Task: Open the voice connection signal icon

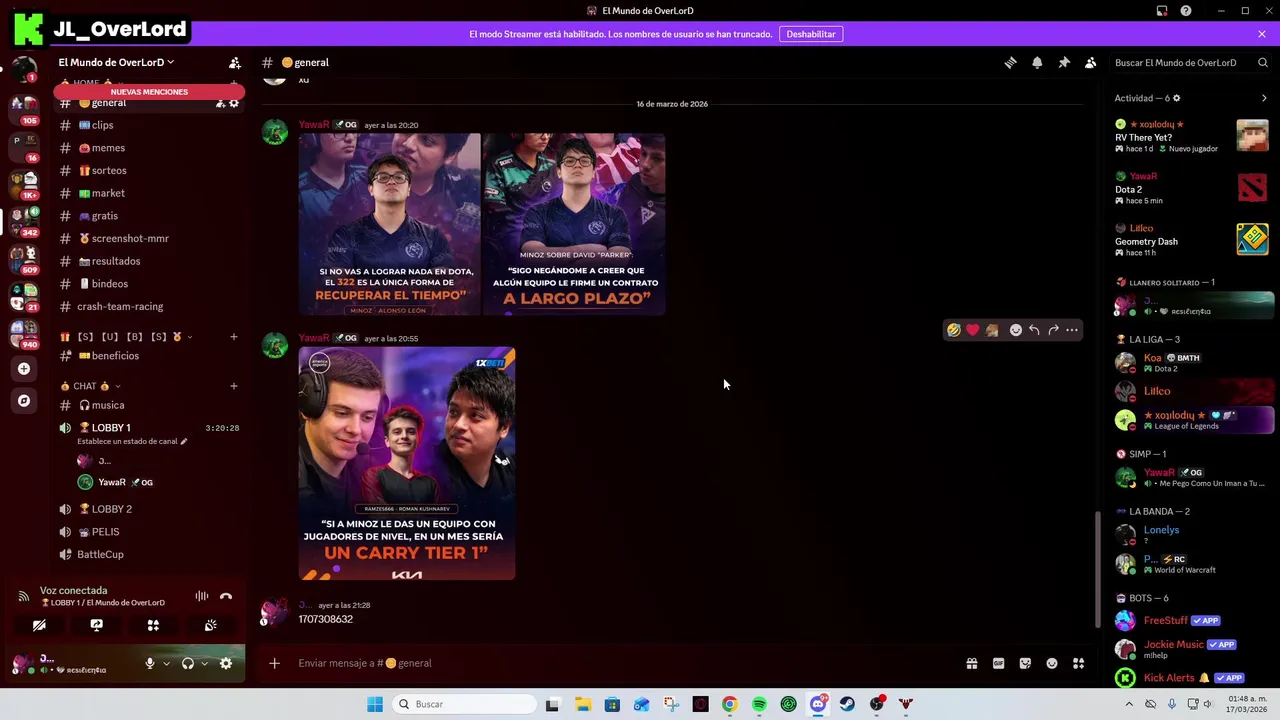Action: (23, 596)
